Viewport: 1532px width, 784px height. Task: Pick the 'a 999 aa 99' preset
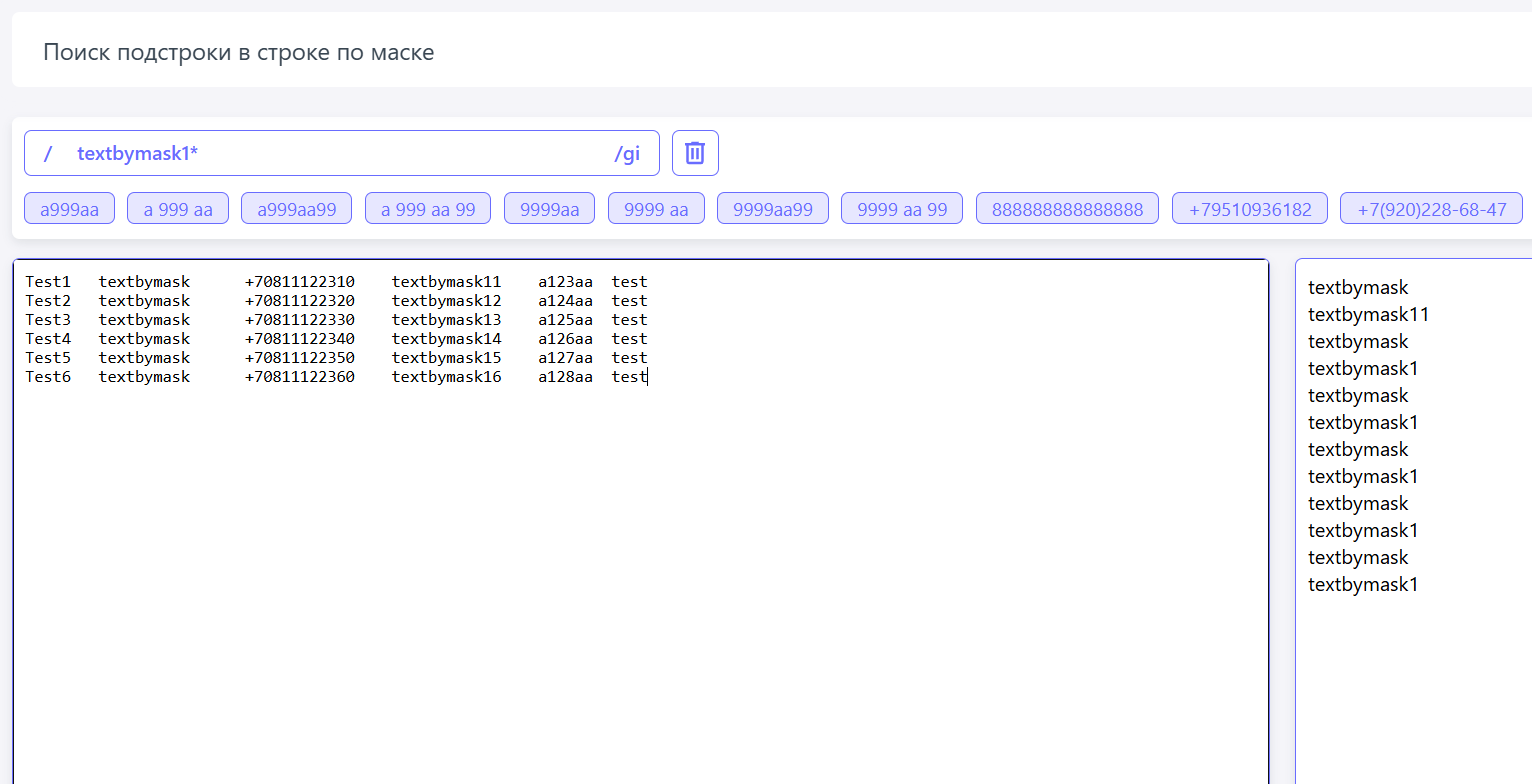coord(428,209)
